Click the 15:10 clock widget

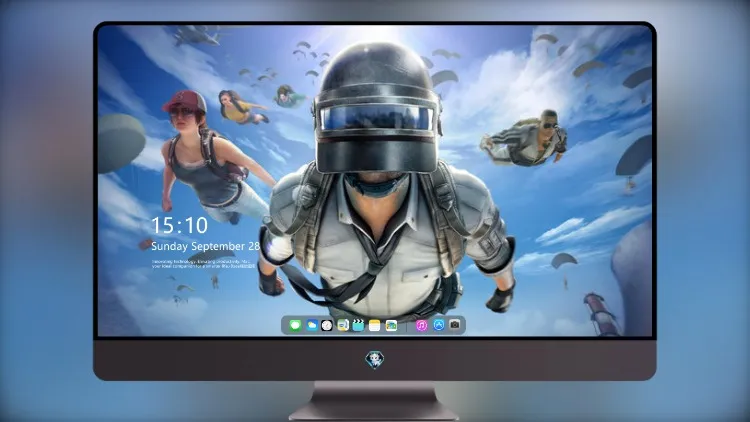tap(179, 225)
